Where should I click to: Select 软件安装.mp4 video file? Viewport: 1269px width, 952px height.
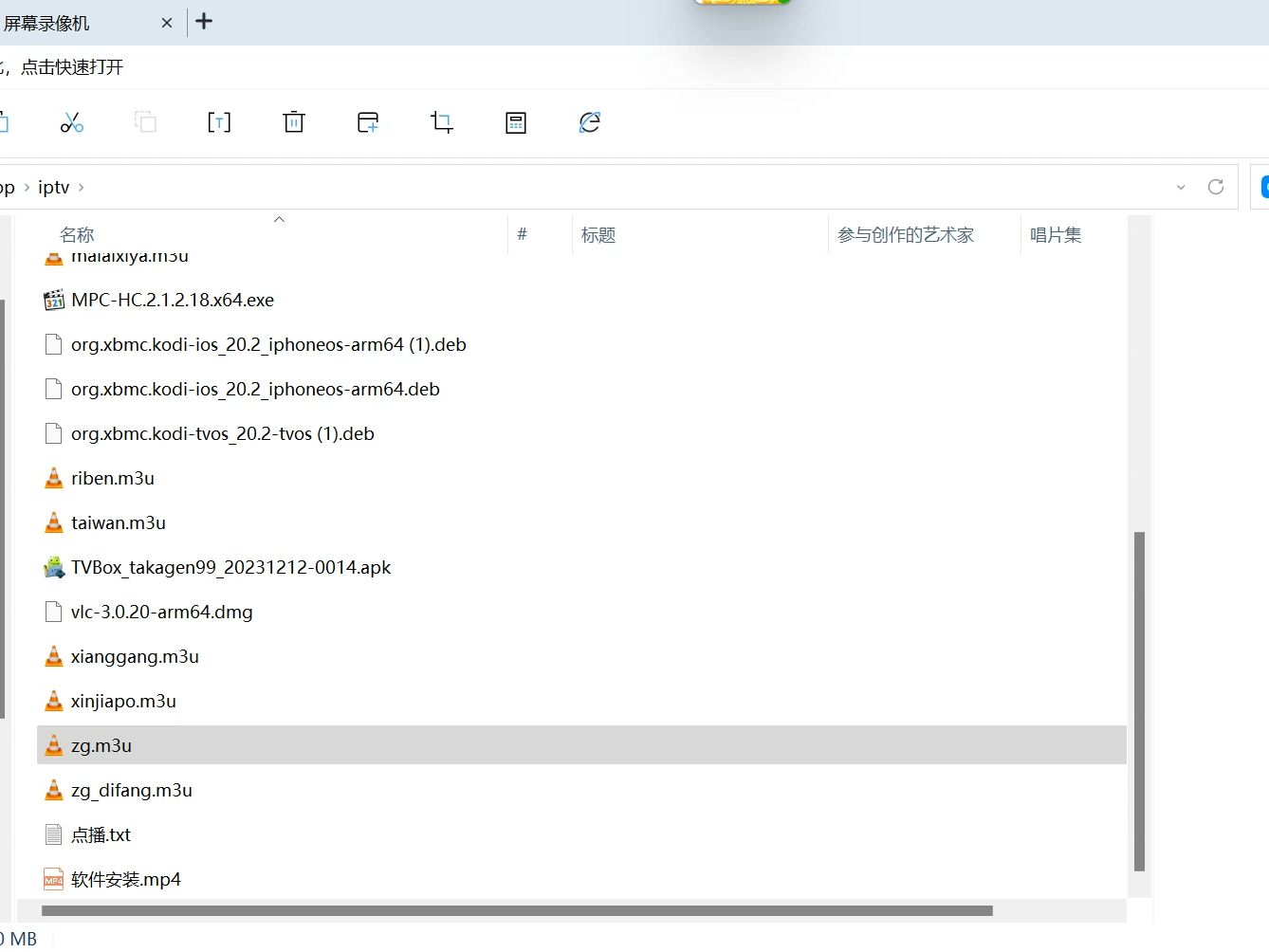pos(126,879)
